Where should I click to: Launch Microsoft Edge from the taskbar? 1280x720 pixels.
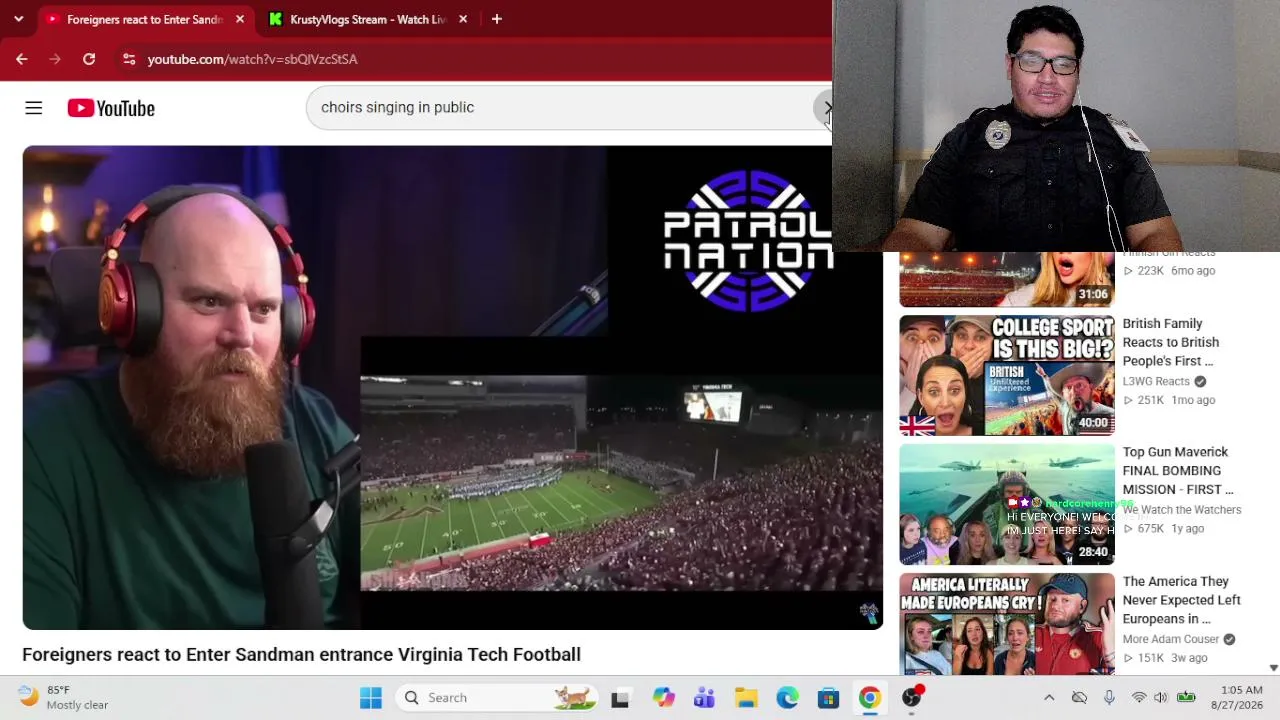pos(788,698)
